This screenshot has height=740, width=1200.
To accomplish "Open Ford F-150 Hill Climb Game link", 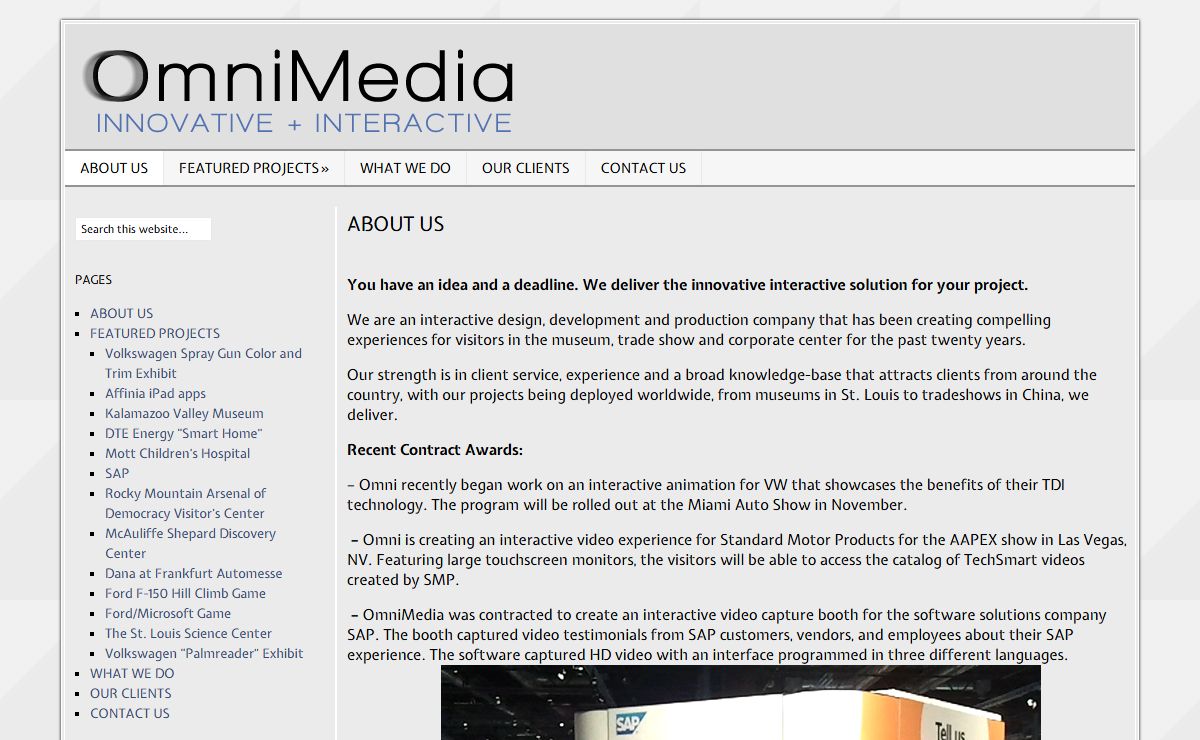I will [186, 593].
